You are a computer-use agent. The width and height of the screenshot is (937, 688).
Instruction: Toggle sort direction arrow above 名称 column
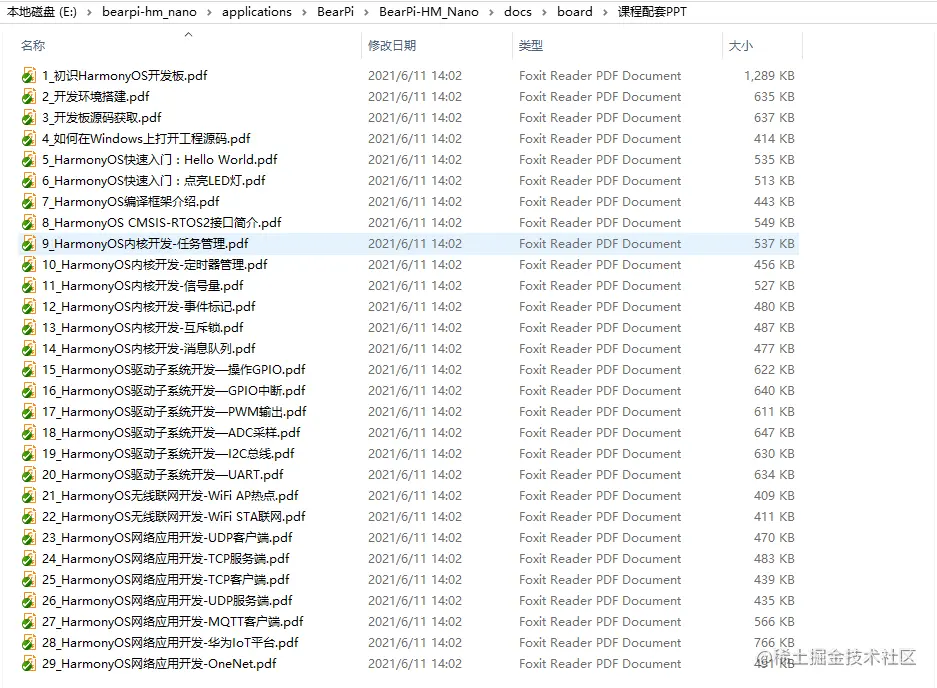point(188,35)
